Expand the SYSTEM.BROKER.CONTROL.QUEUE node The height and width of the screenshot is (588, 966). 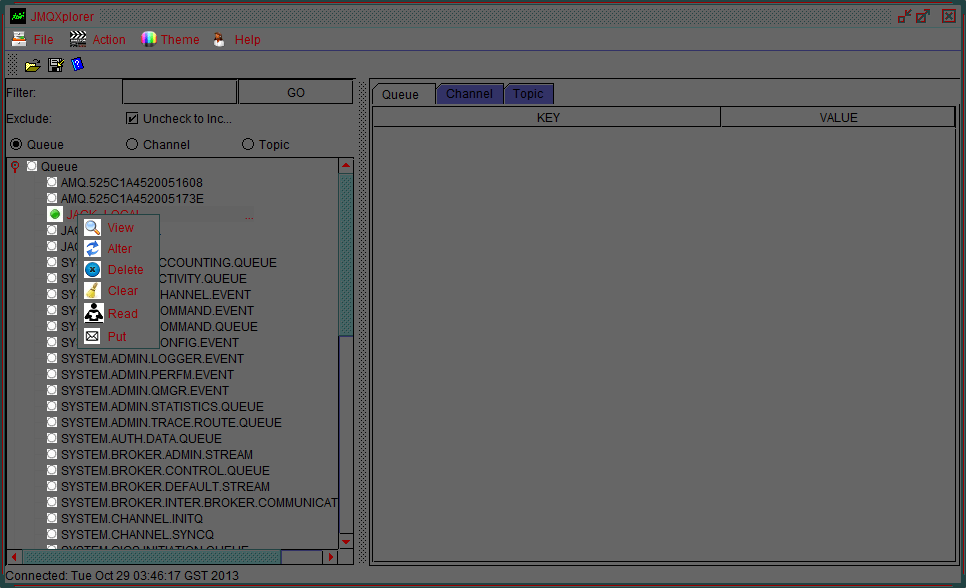(x=51, y=470)
